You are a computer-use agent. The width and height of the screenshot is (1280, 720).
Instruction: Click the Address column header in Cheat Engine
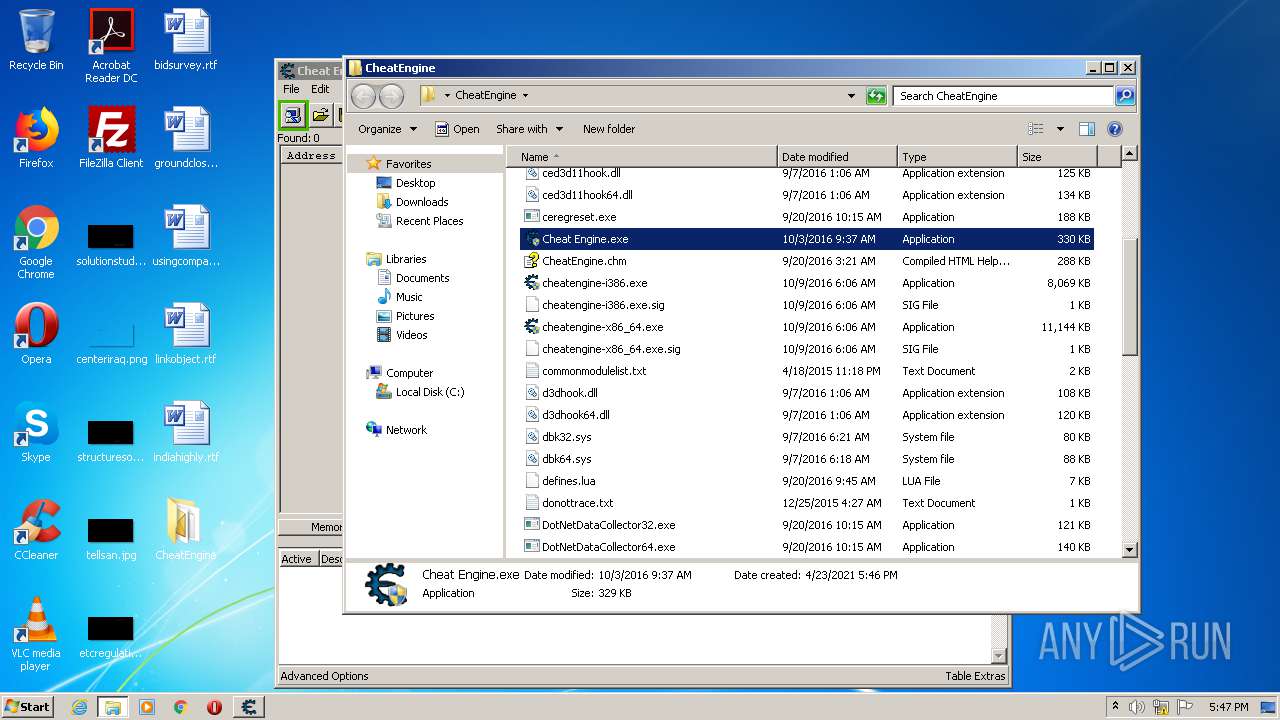coord(311,156)
